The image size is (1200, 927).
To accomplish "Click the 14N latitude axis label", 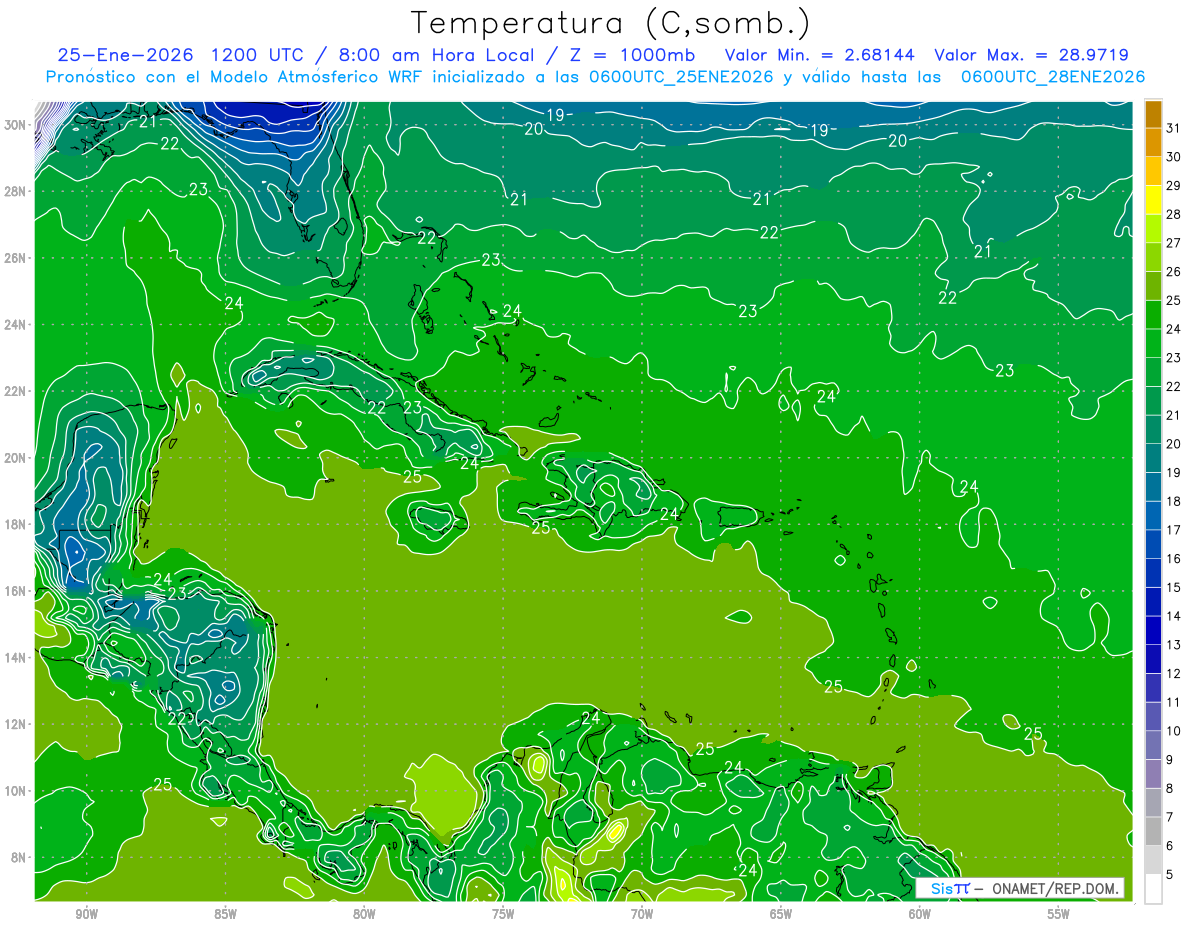I will tap(16, 658).
